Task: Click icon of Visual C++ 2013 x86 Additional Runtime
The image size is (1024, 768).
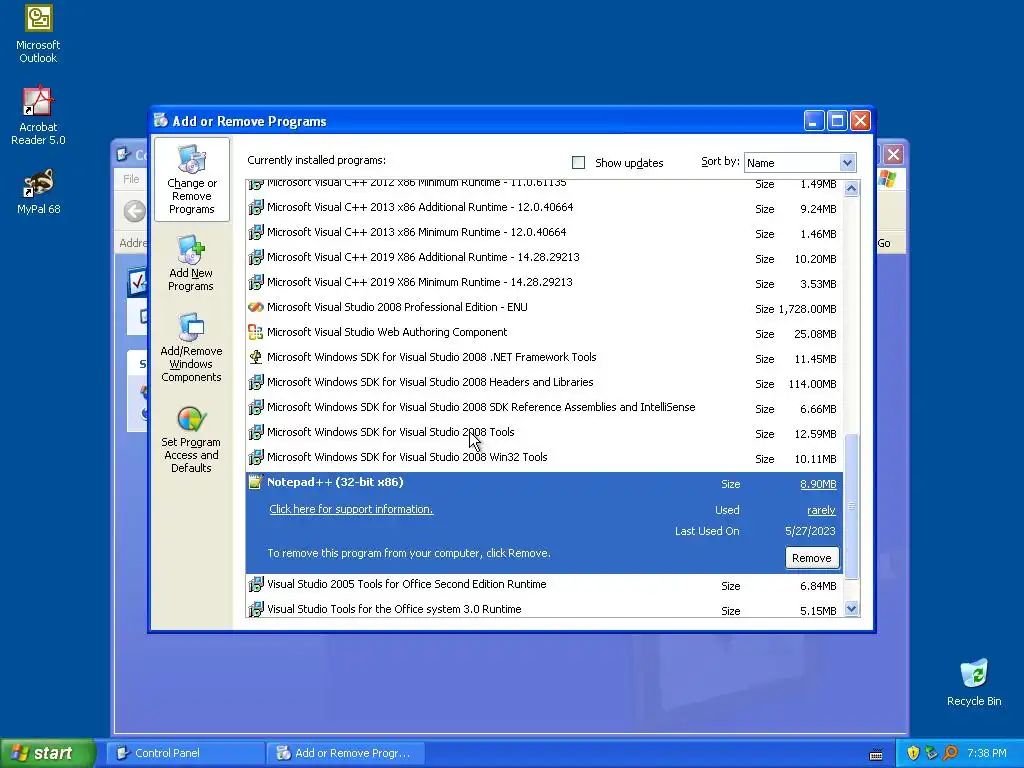Action: click(x=256, y=208)
